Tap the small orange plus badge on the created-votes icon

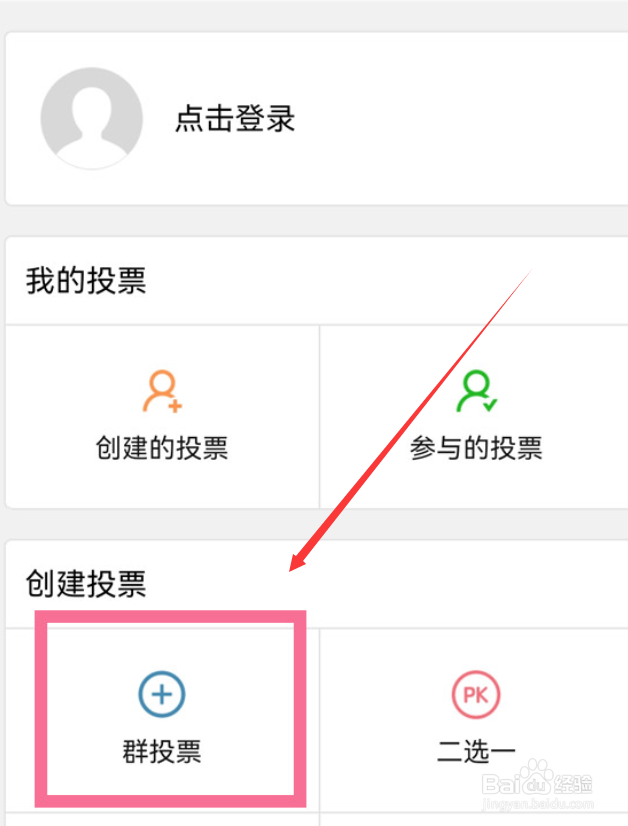click(x=175, y=406)
